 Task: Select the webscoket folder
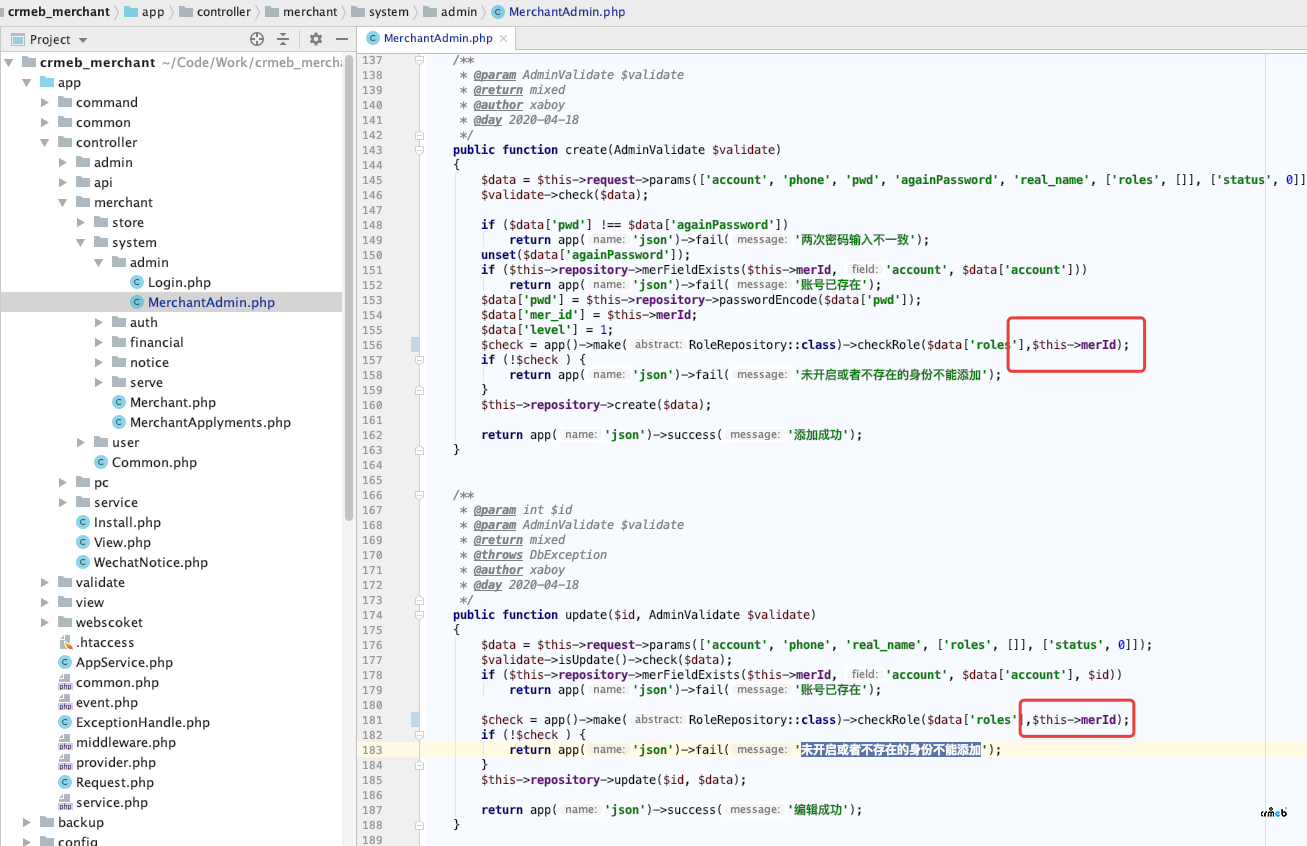click(109, 622)
